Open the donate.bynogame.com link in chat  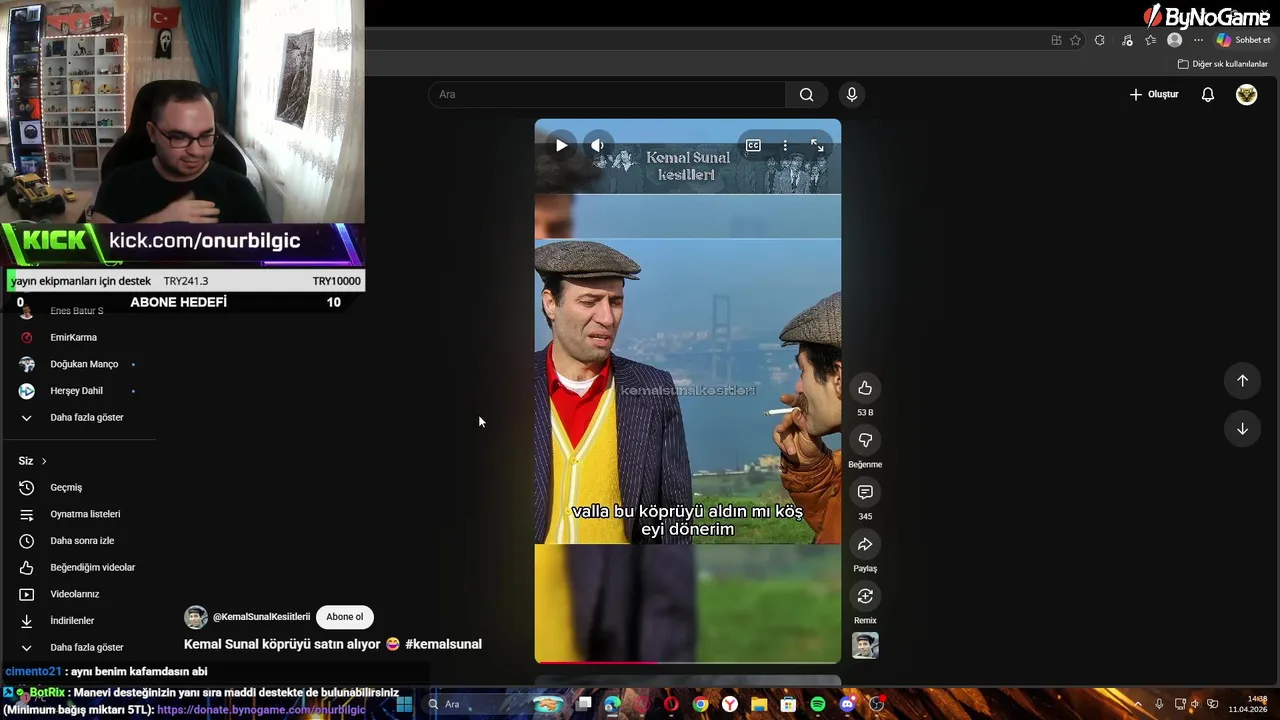[261, 710]
